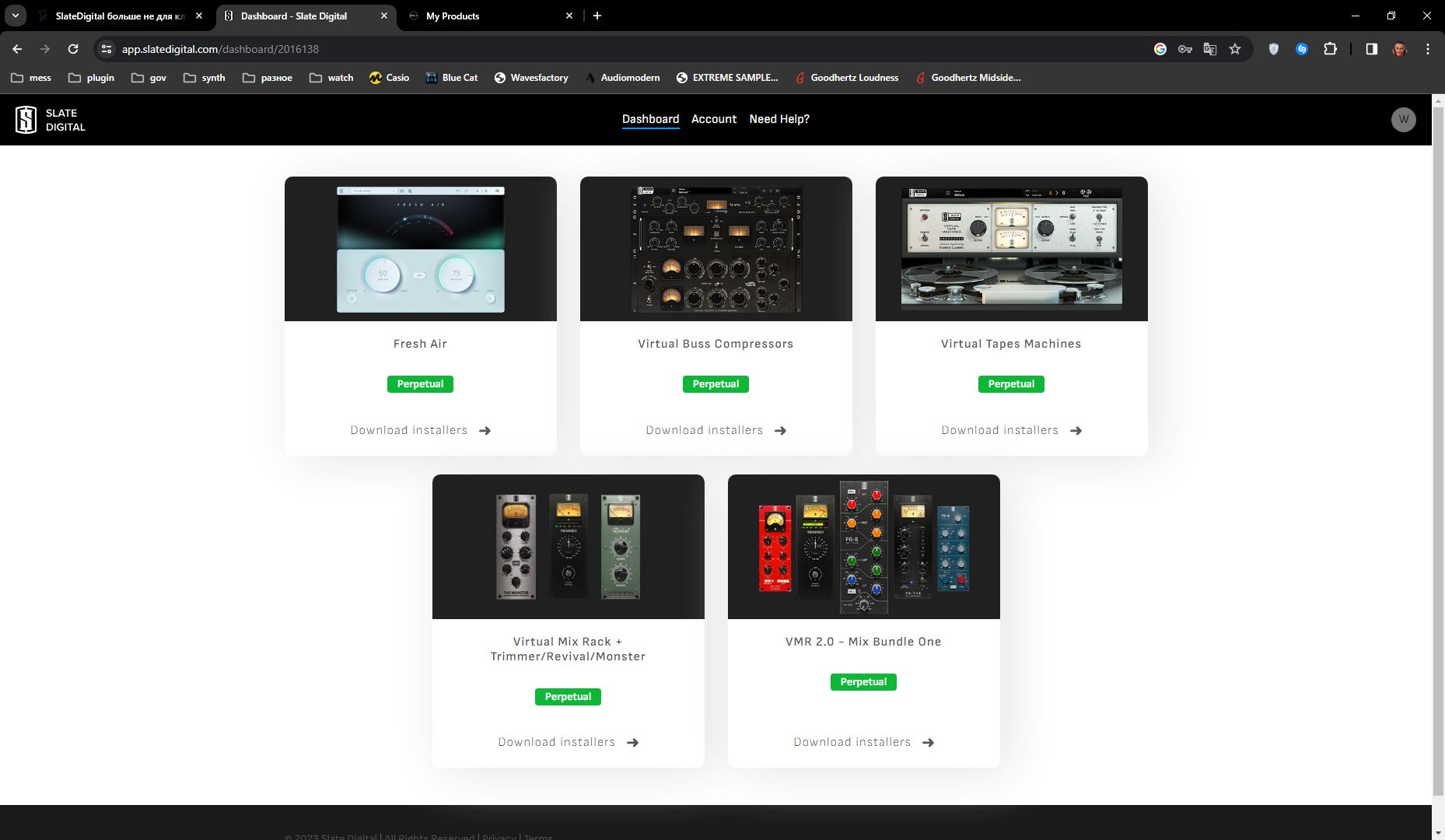The width and height of the screenshot is (1445, 840).
Task: Click the arrow for Virtual Buss Compressors download
Action: (781, 431)
